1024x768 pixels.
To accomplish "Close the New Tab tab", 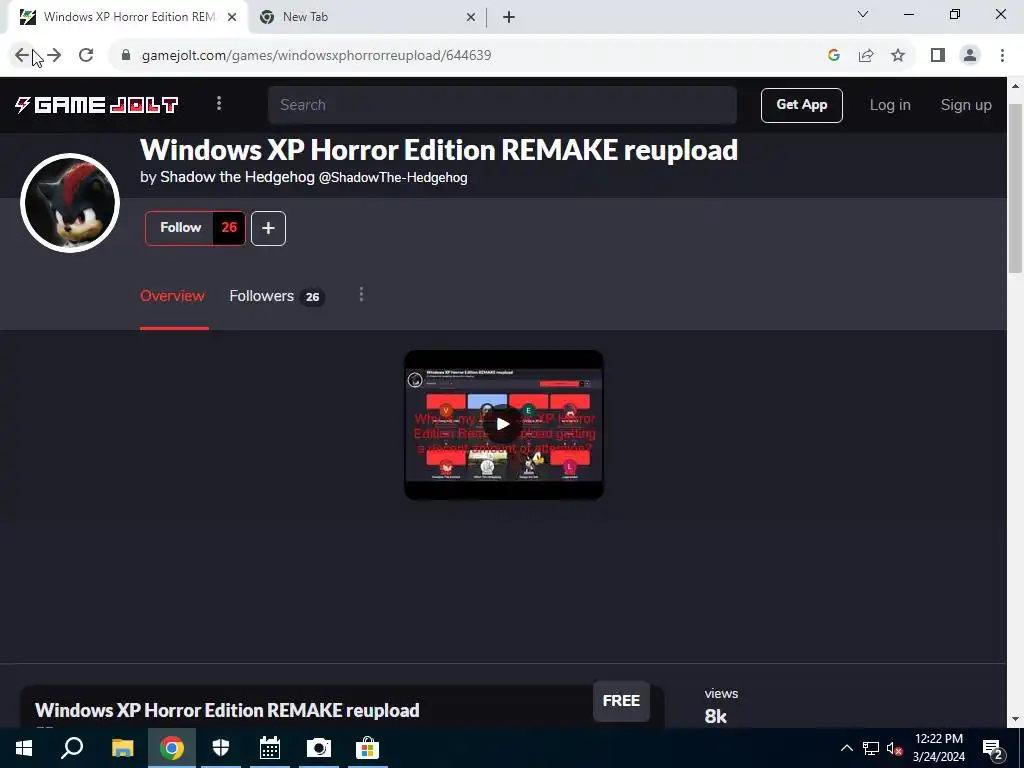I will (471, 18).
